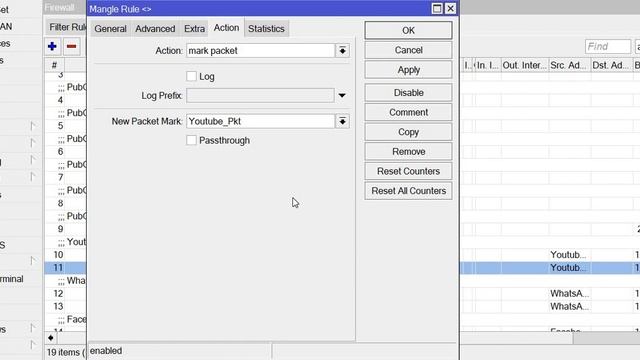Sort by Dst. Address column header
This screenshot has height=360, width=640.
pyautogui.click(x=611, y=65)
